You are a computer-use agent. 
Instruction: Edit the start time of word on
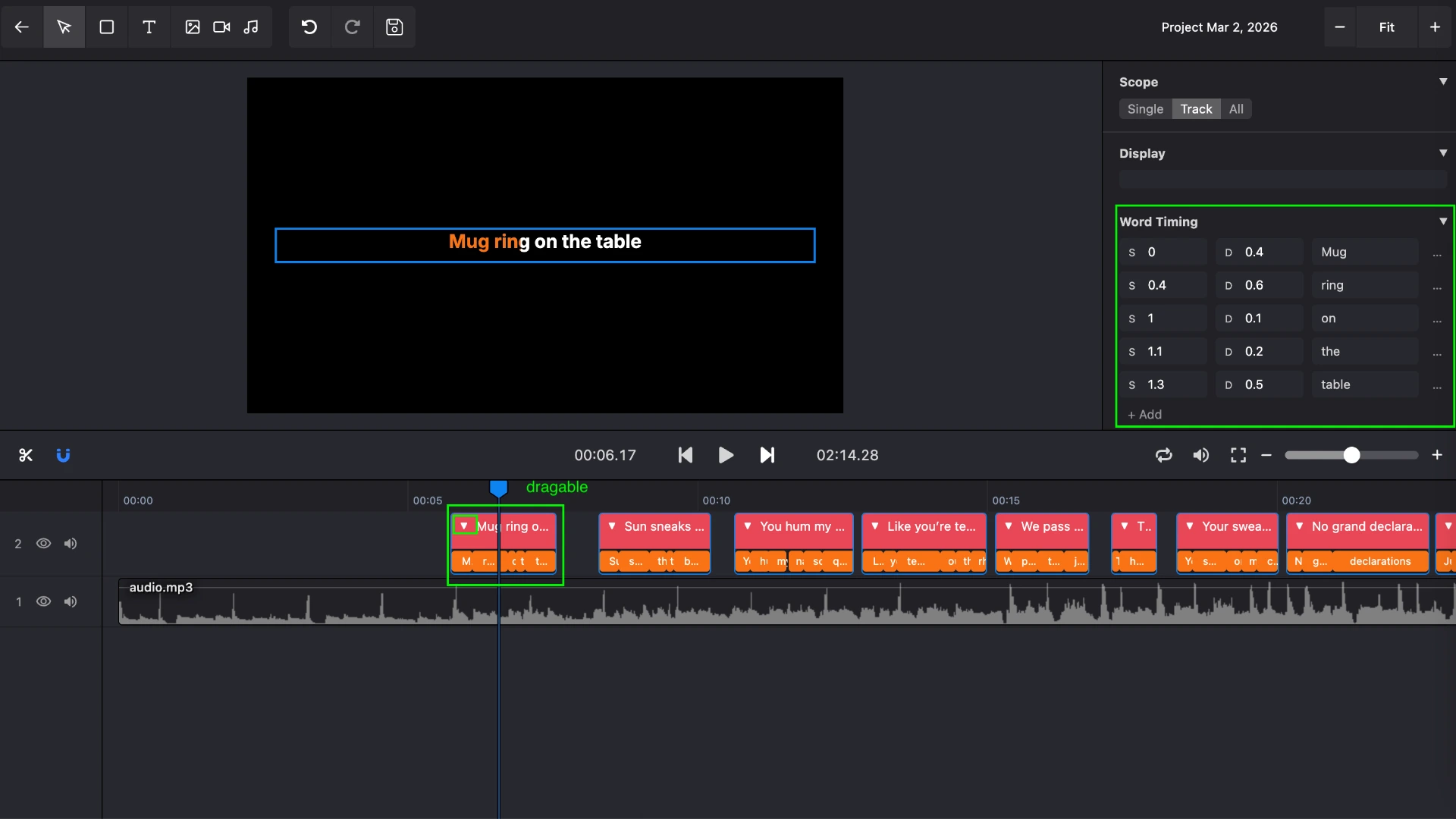click(1163, 319)
